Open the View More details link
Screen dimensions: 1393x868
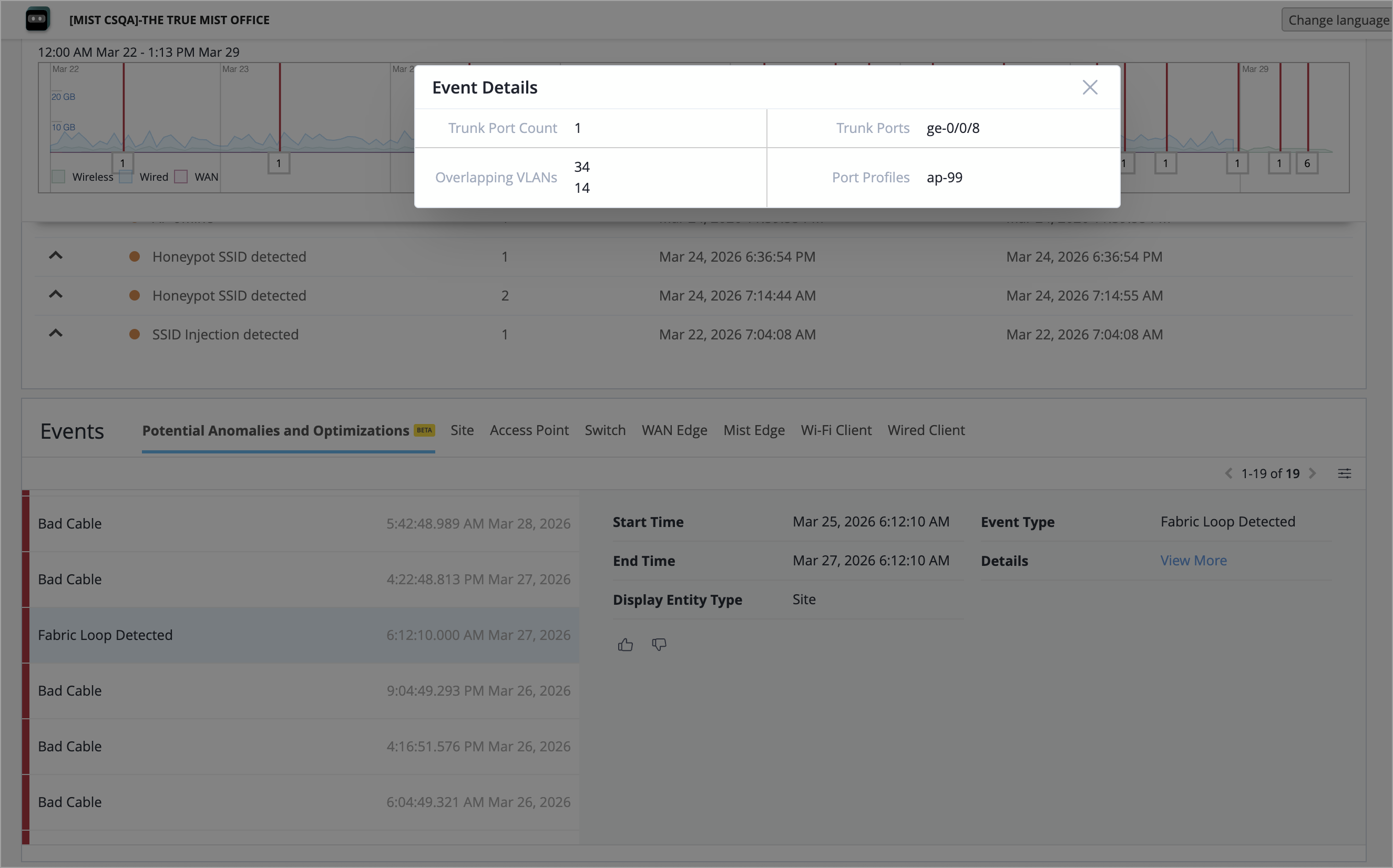coord(1193,560)
